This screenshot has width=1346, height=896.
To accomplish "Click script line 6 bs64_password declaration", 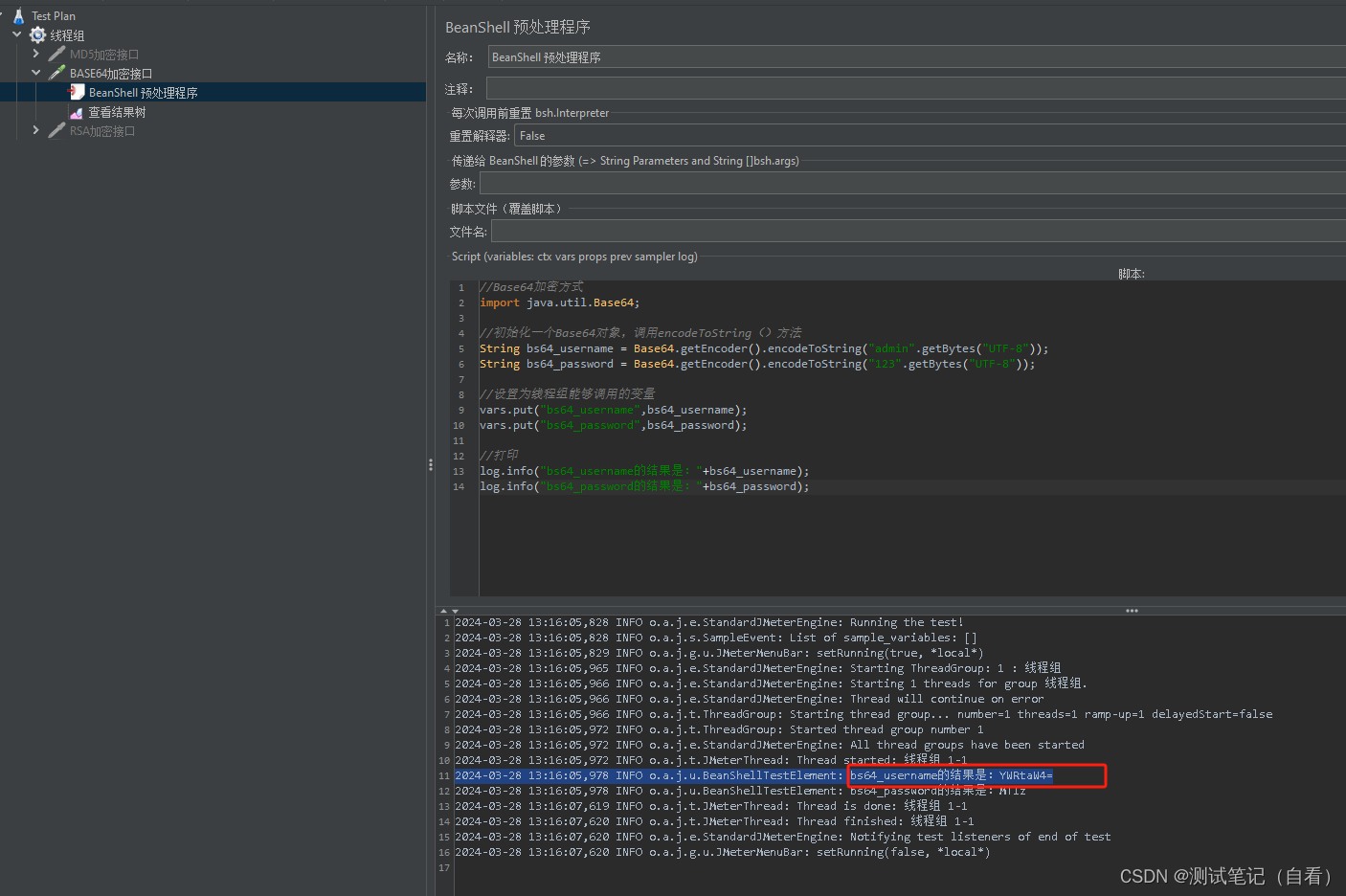I will [757, 364].
